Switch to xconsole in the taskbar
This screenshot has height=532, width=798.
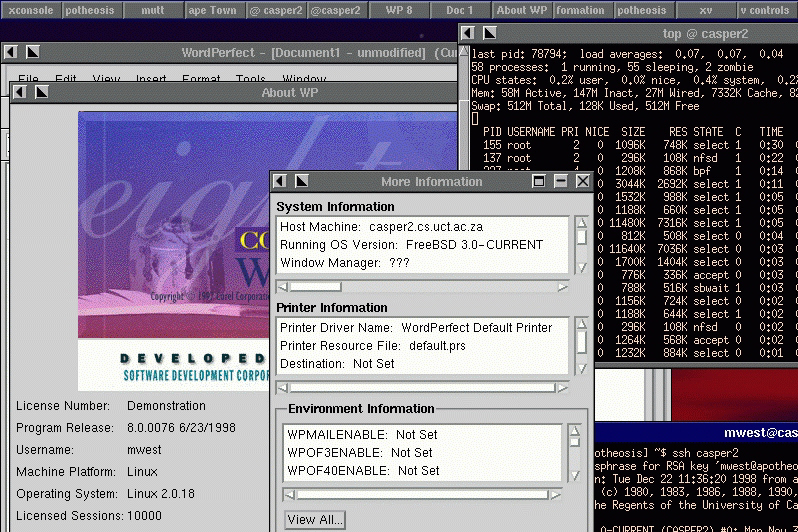(30, 10)
